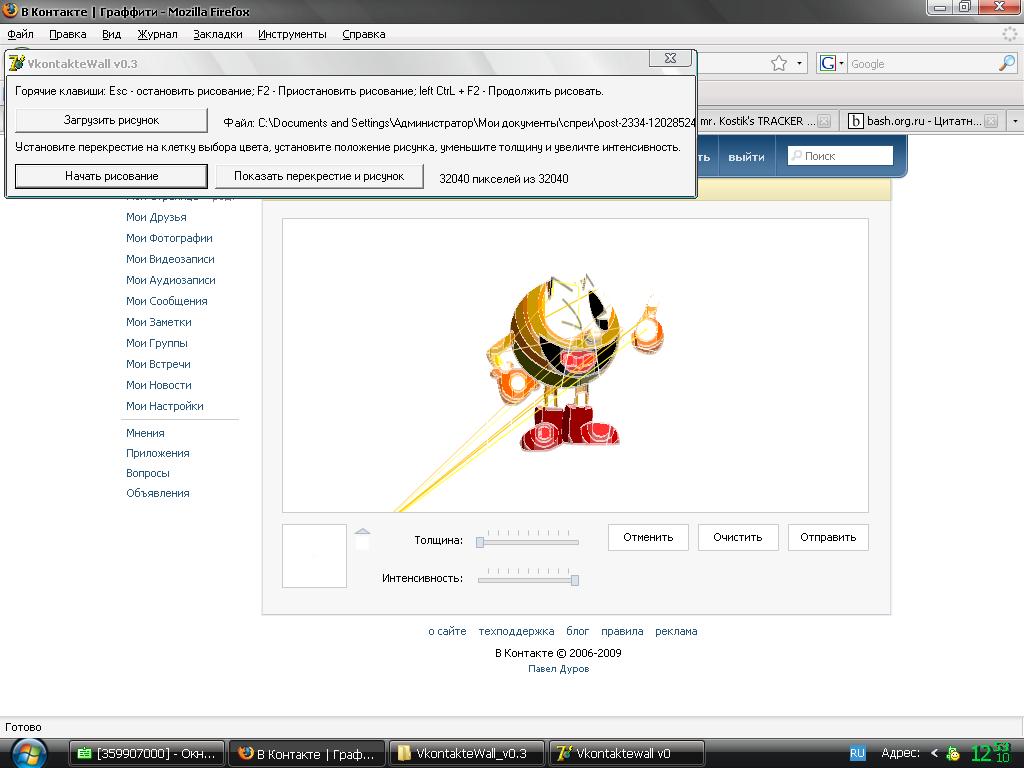The width and height of the screenshot is (1024, 768).
Task: Open Мои Встречи link
Action: (158, 364)
